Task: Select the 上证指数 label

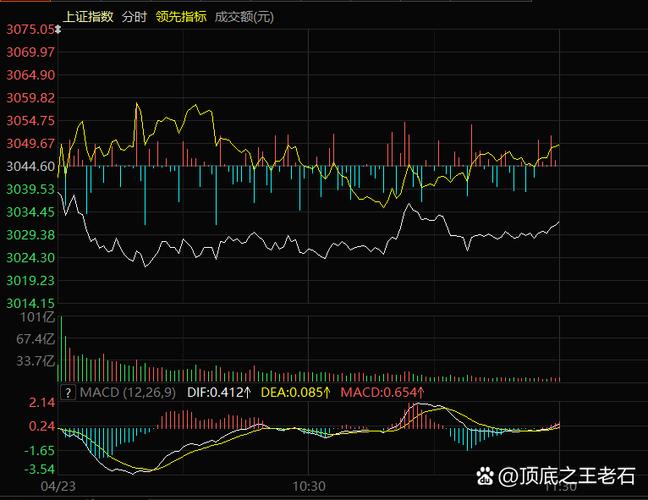Action: tap(88, 17)
